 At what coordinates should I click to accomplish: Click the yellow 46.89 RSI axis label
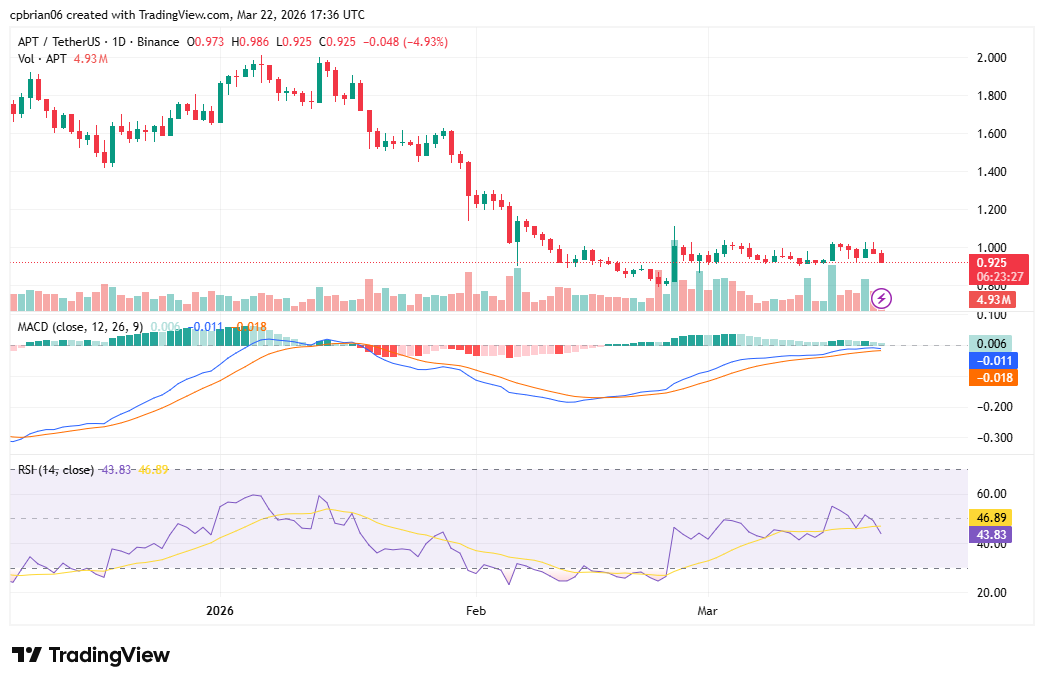pyautogui.click(x=992, y=518)
